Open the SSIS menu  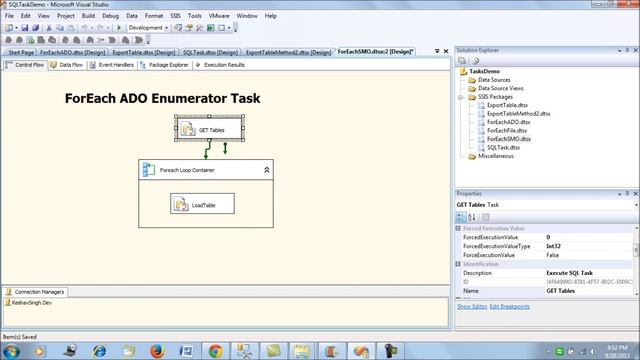[176, 16]
